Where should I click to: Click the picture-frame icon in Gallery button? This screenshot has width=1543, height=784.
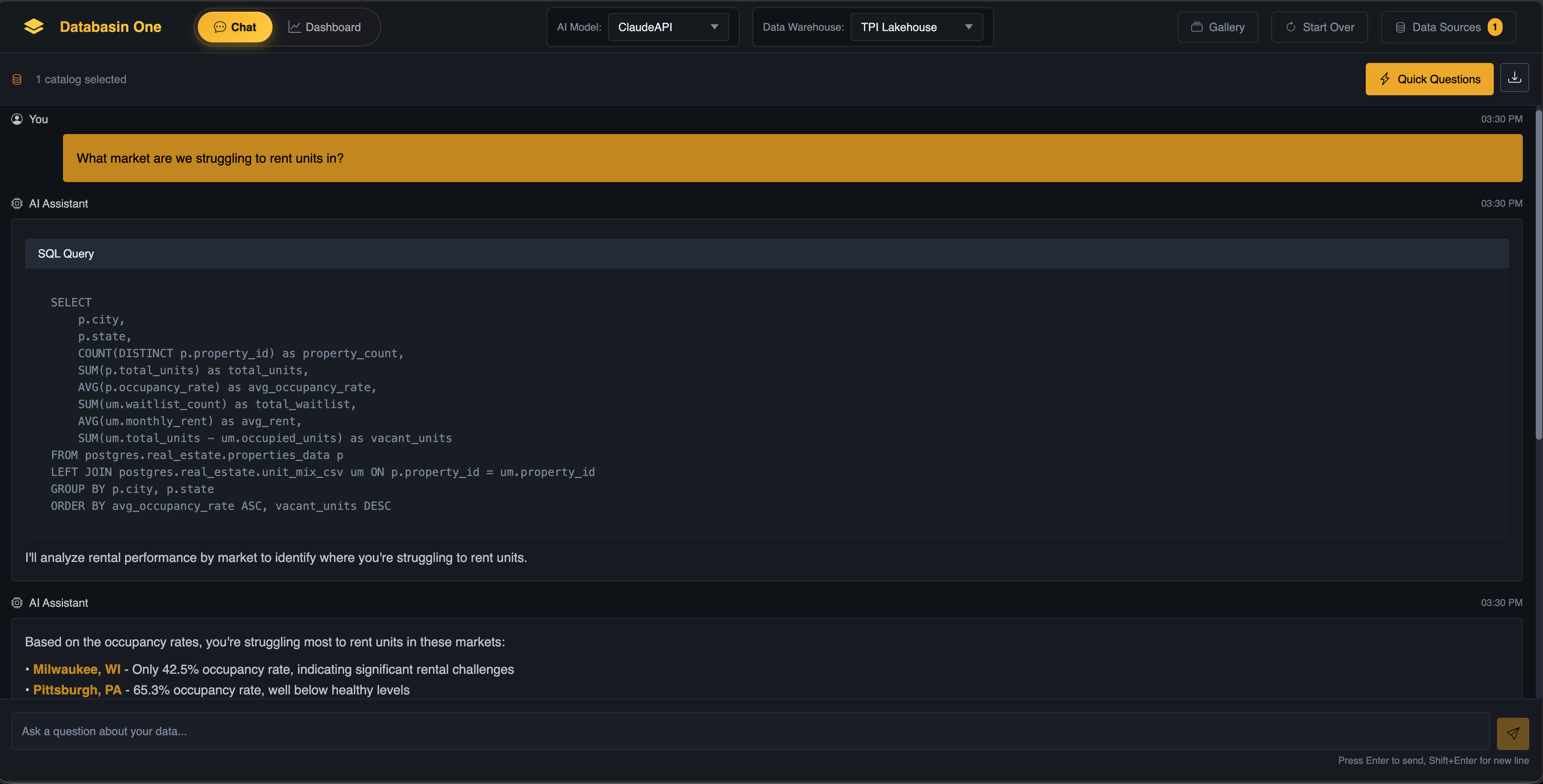click(1197, 26)
